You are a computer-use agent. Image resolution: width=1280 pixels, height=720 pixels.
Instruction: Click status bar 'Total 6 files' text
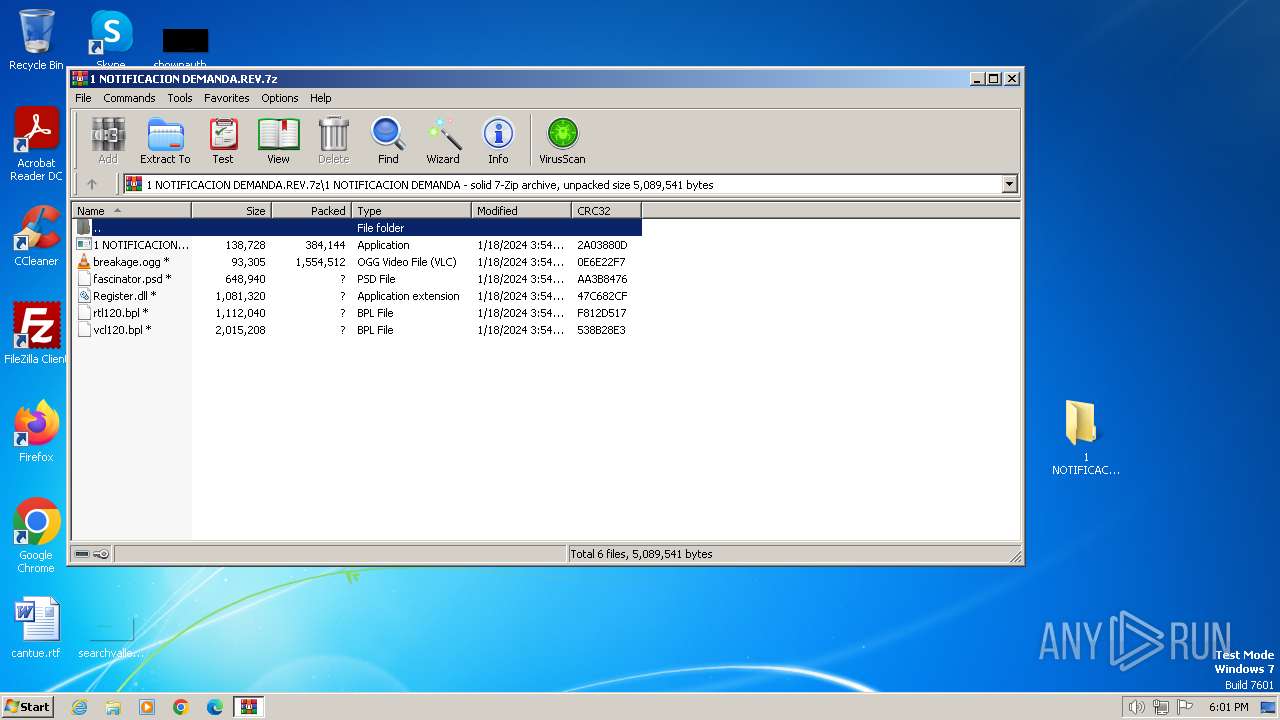641,554
